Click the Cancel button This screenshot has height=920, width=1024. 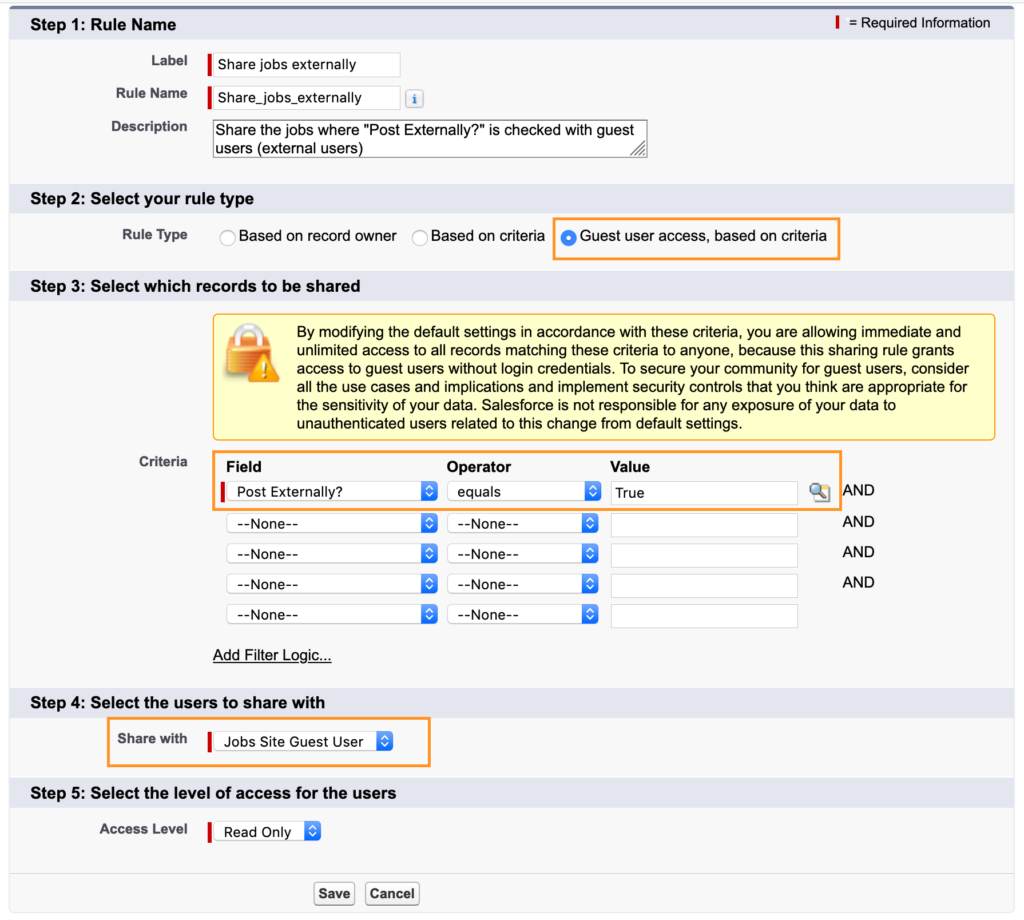[391, 893]
